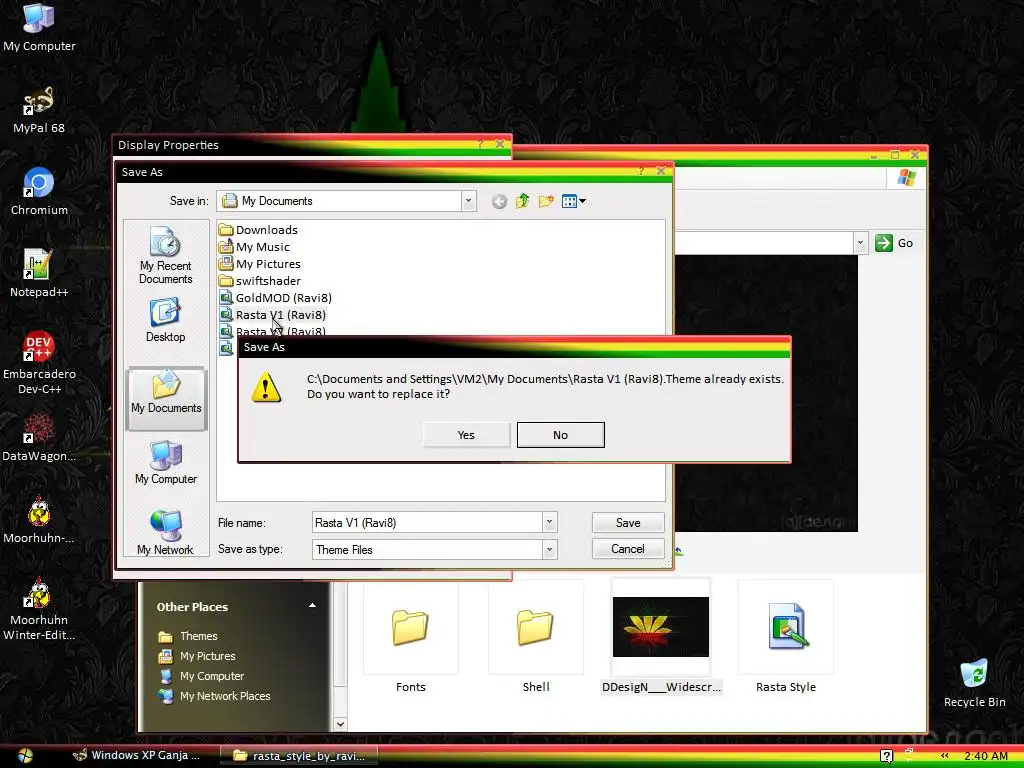Open Themes link in Other Places
The height and width of the screenshot is (768, 1024).
point(188,636)
